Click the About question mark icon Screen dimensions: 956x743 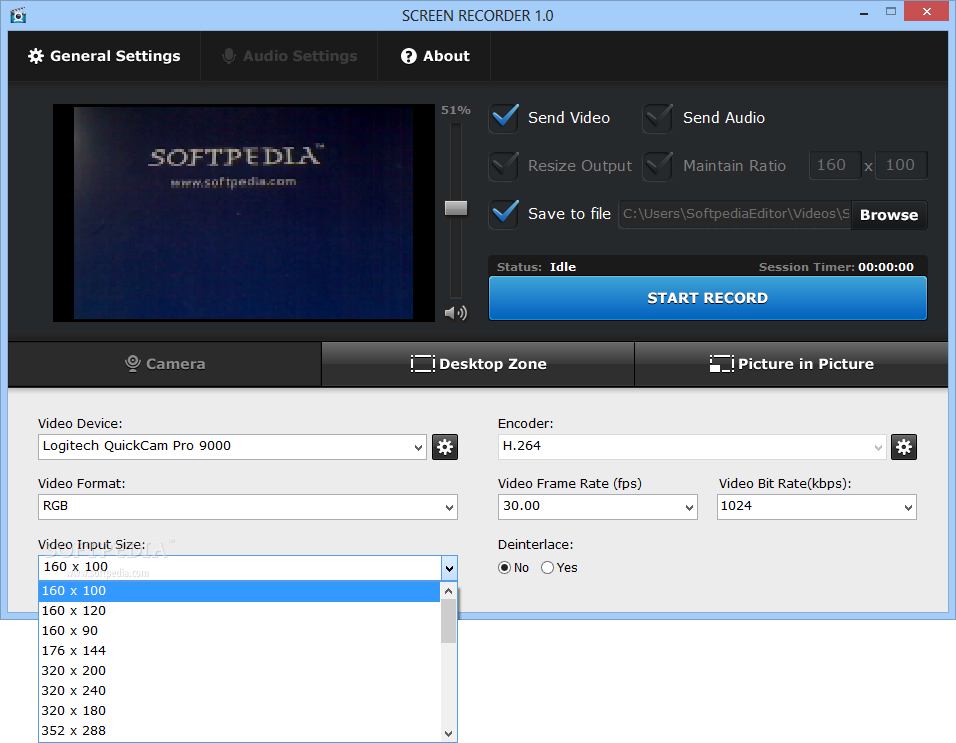pyautogui.click(x=408, y=56)
